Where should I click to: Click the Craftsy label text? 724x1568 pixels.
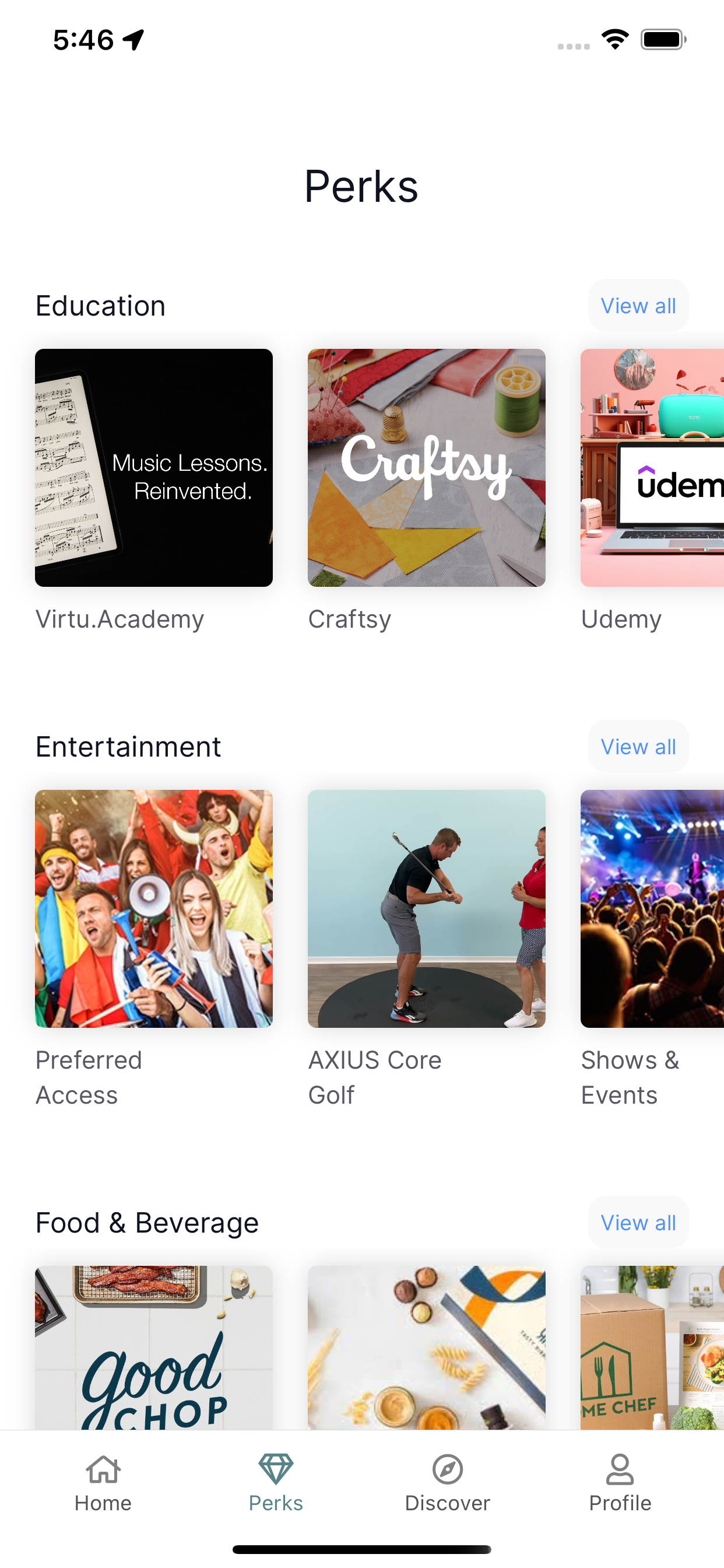[350, 619]
